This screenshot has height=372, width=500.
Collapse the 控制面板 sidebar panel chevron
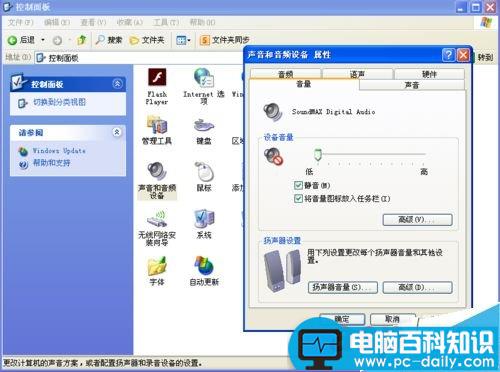coord(117,84)
